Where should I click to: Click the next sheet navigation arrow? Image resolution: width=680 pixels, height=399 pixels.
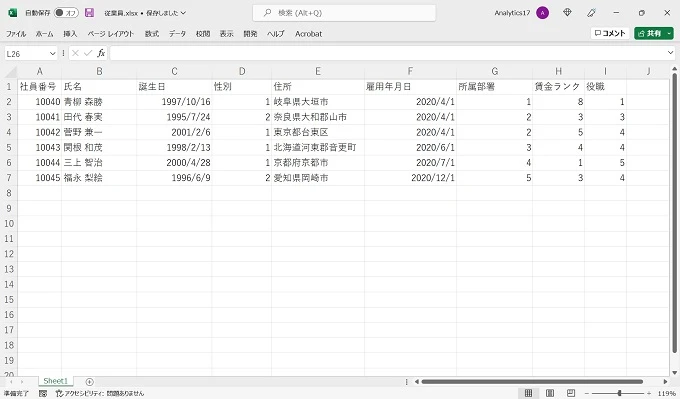(22, 382)
